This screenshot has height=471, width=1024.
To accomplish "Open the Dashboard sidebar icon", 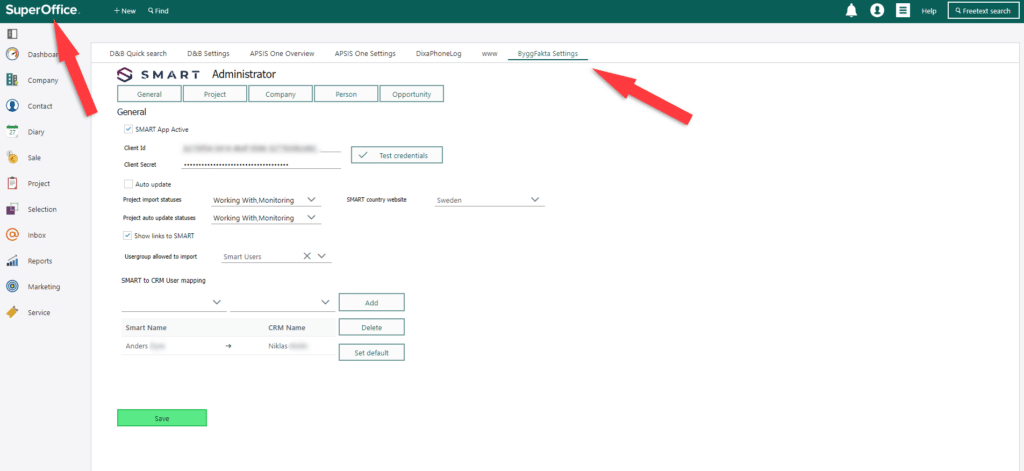I will coord(13,54).
